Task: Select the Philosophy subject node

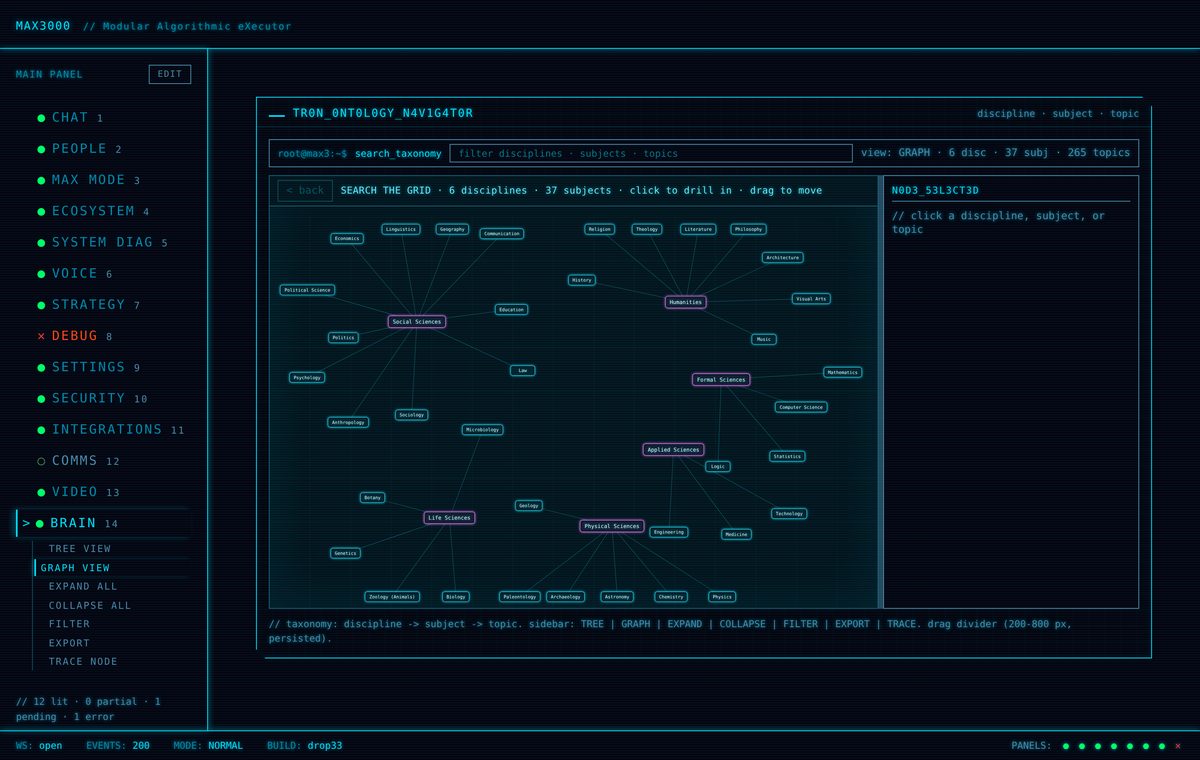Action: (x=748, y=229)
